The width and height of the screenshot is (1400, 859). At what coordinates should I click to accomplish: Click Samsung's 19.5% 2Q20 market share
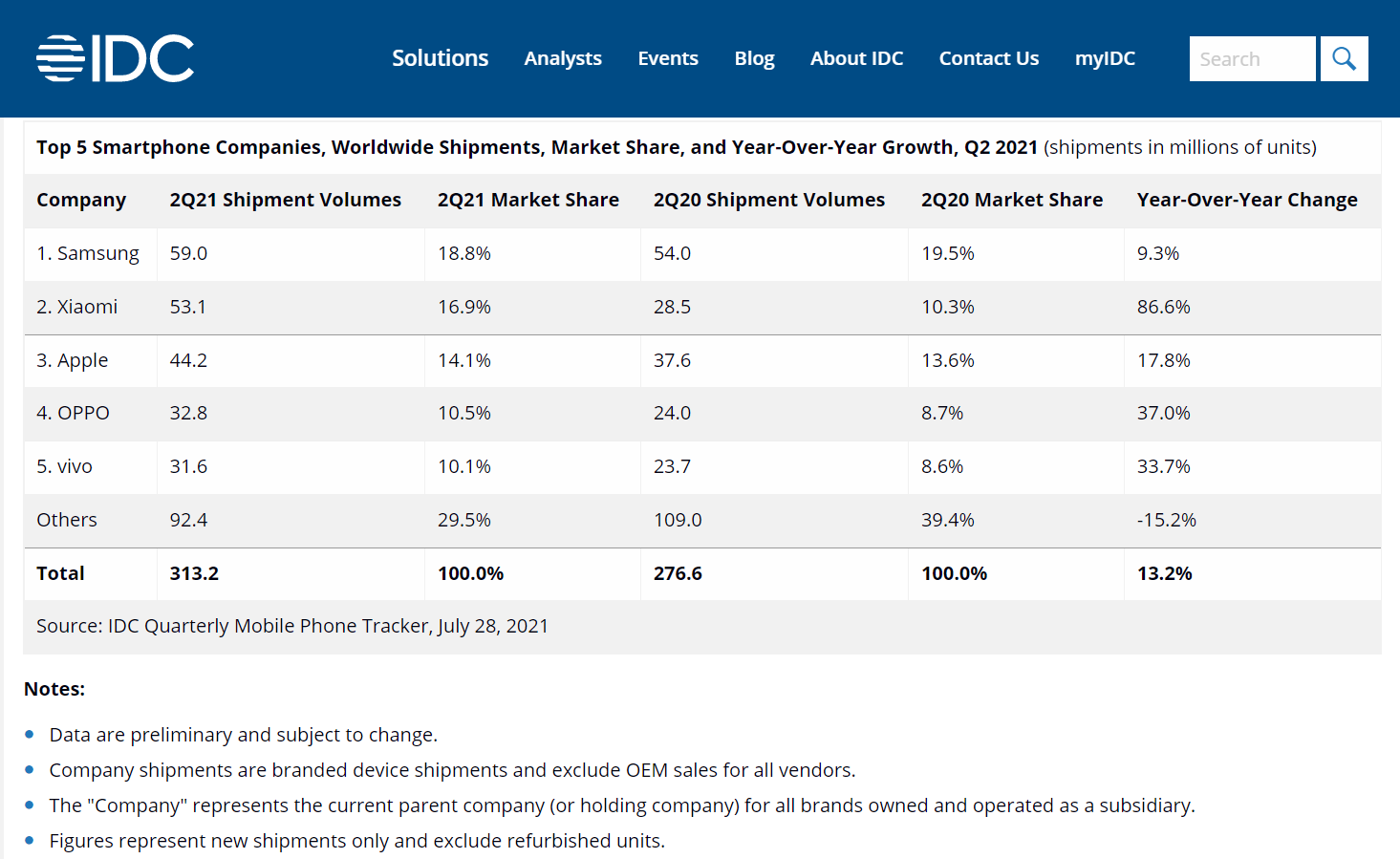pyautogui.click(x=948, y=253)
